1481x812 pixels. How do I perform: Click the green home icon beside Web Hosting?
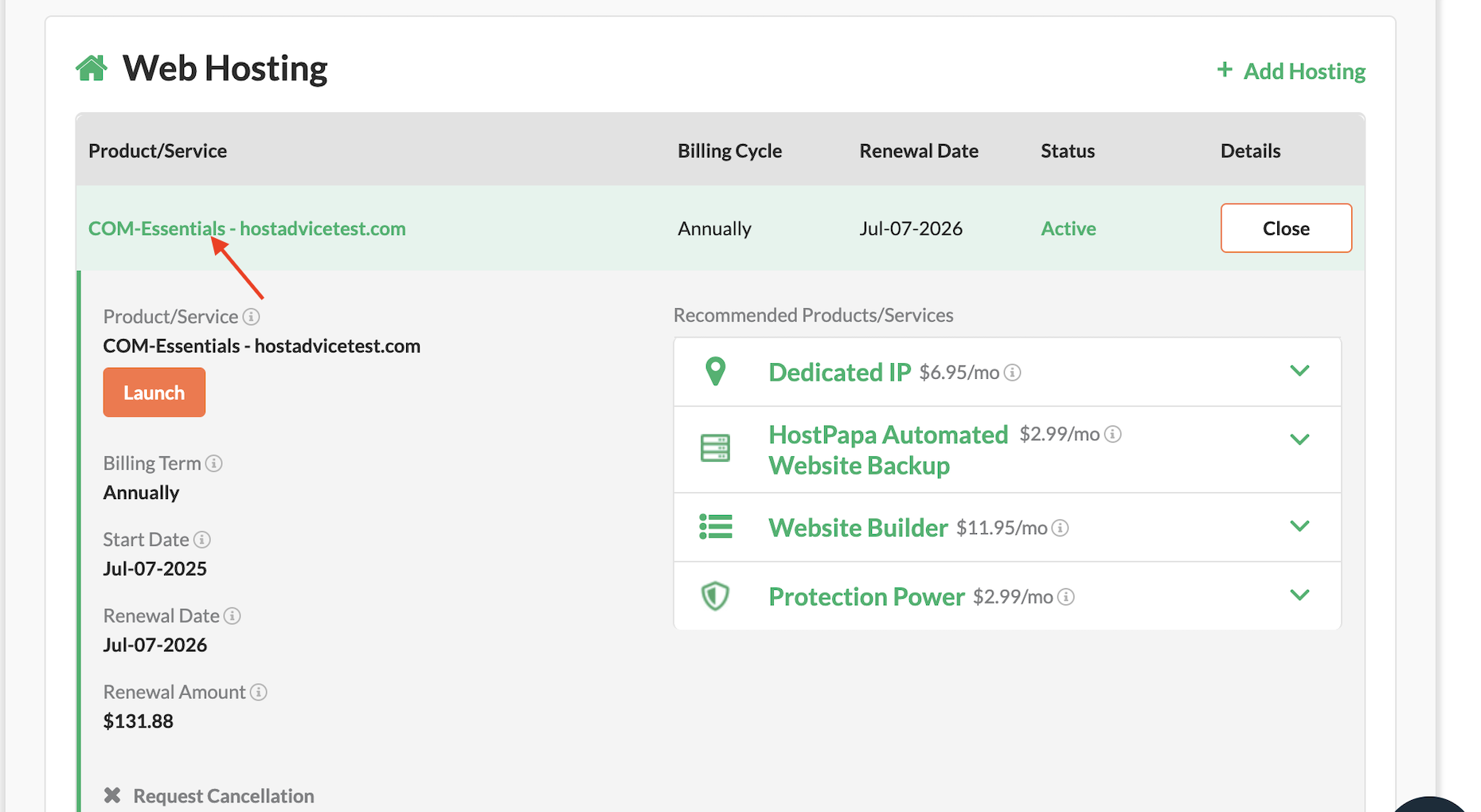tap(92, 68)
